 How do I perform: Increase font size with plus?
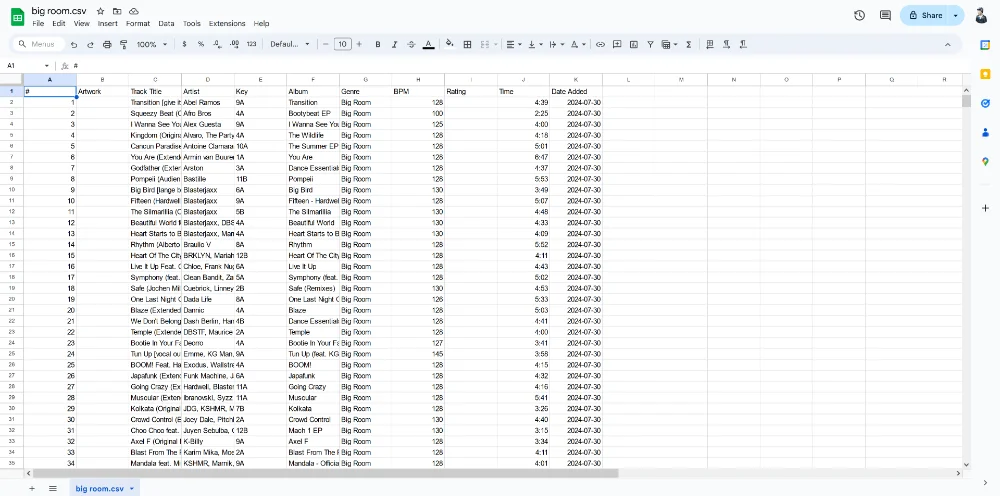359,45
